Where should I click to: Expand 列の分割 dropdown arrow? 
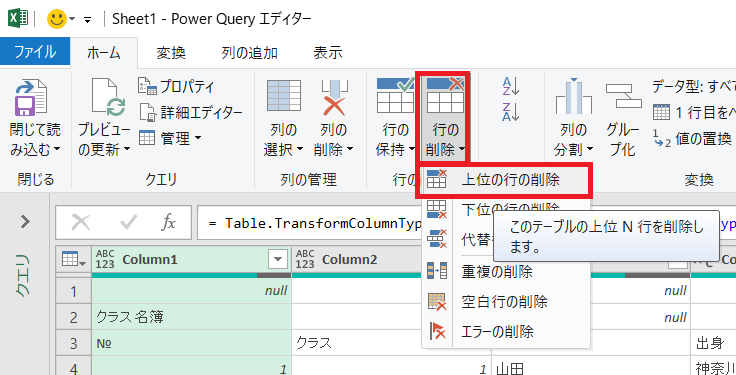tap(590, 150)
